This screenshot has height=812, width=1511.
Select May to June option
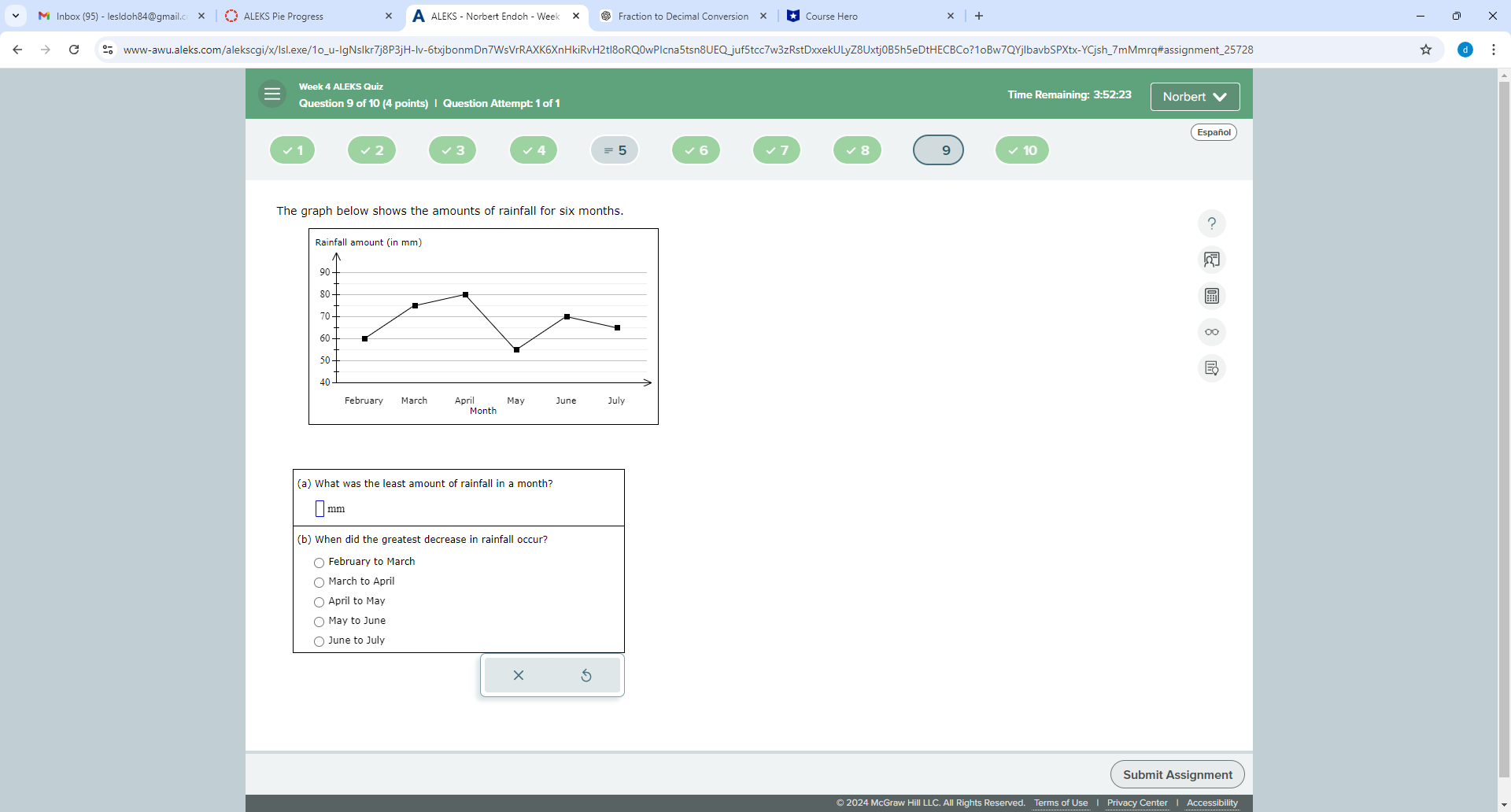(319, 622)
